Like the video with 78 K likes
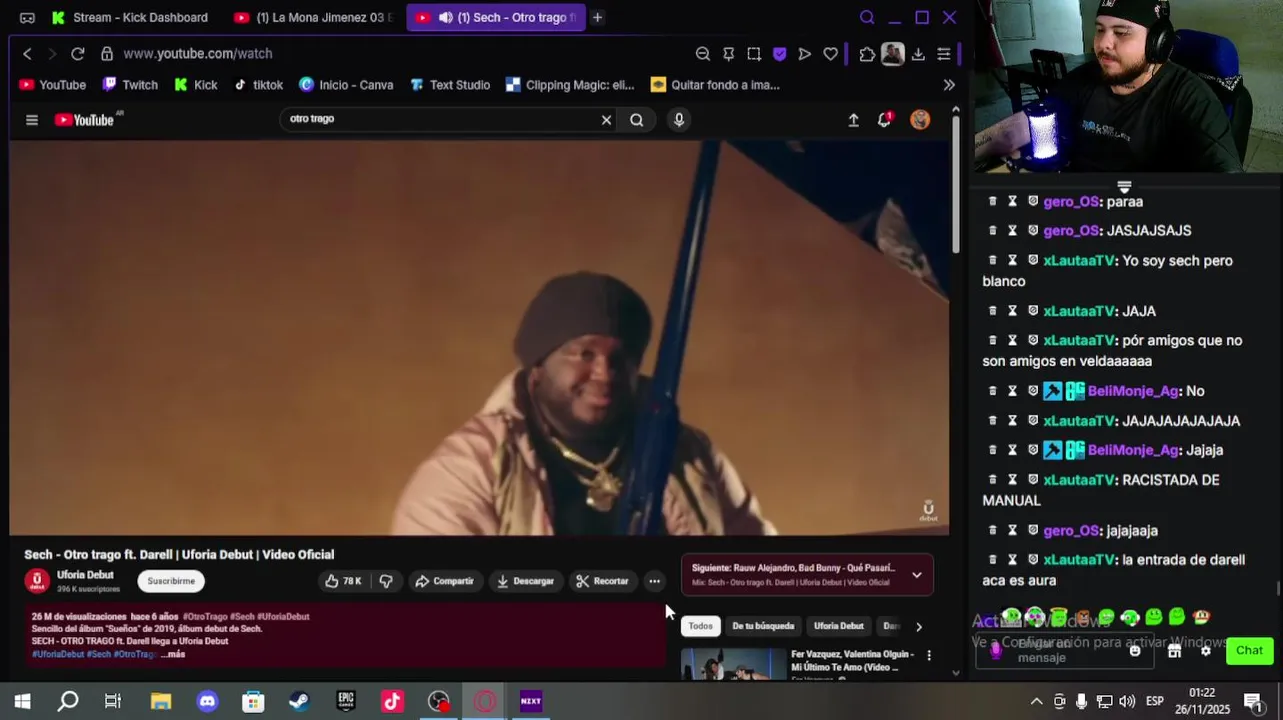Screen dimensions: 1283x720 [343, 581]
